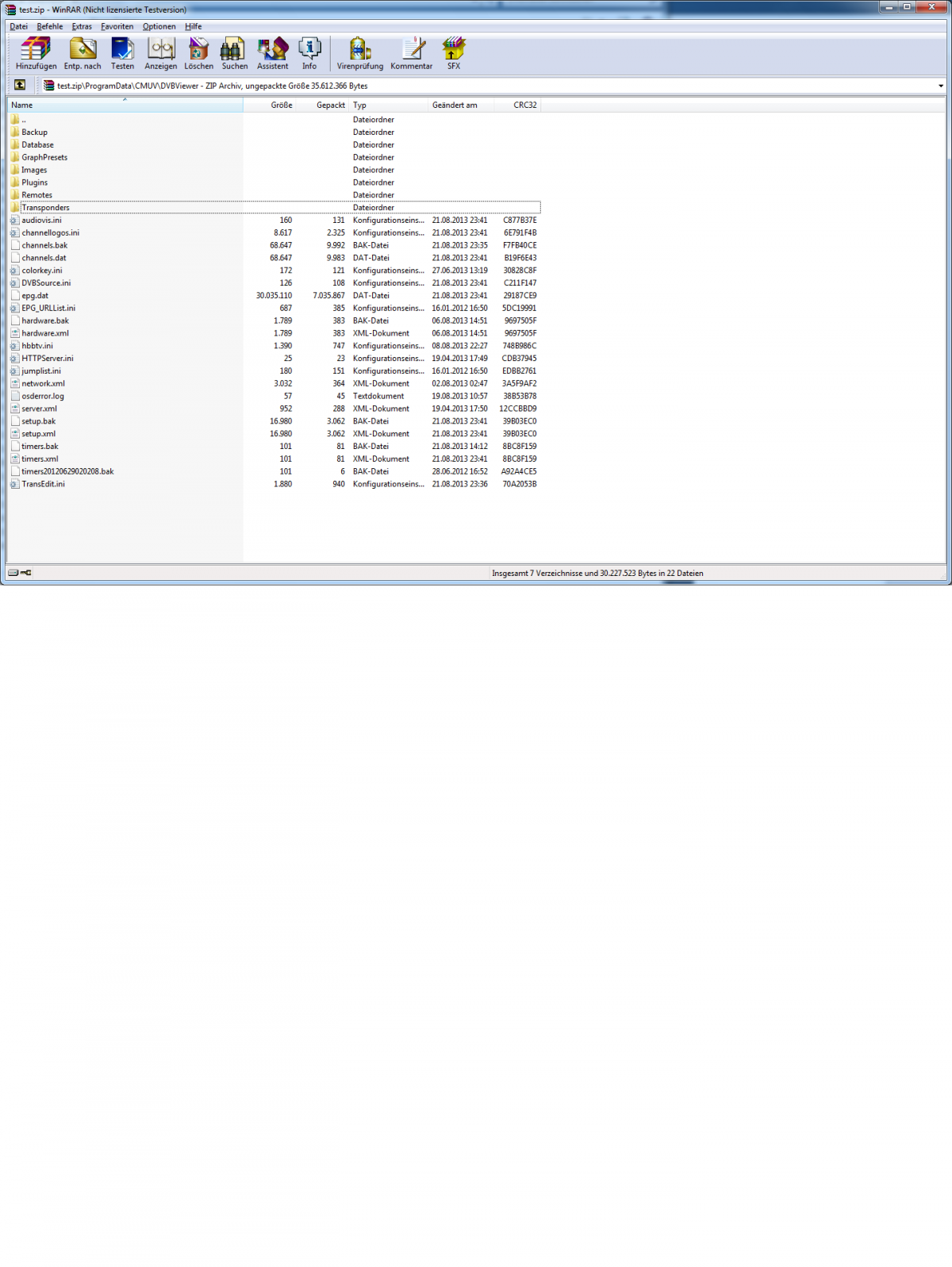The image size is (952, 1267).
Task: Click the drive icon in status bar
Action: tap(13, 572)
